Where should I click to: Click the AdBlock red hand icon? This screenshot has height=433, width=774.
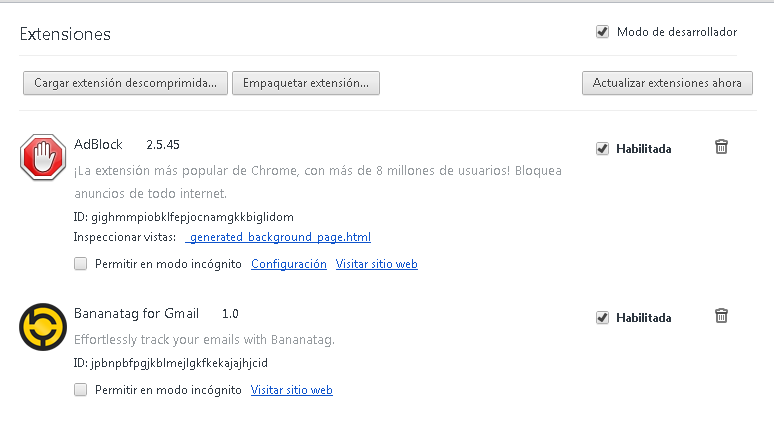pyautogui.click(x=43, y=157)
